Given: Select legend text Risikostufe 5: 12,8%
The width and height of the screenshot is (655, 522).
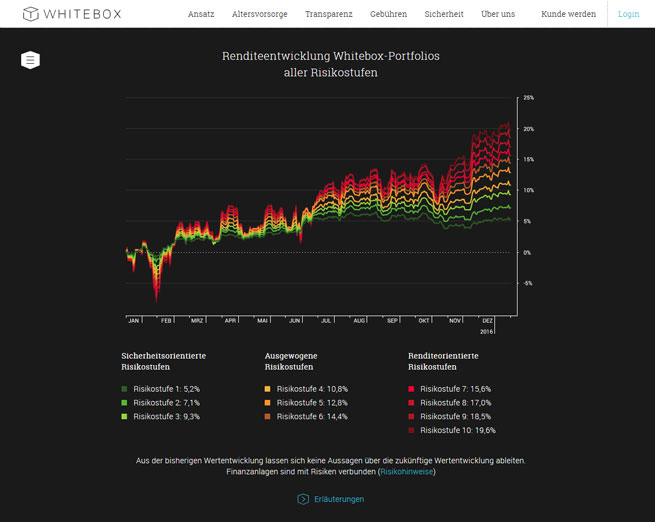Looking at the screenshot, I should (312, 403).
